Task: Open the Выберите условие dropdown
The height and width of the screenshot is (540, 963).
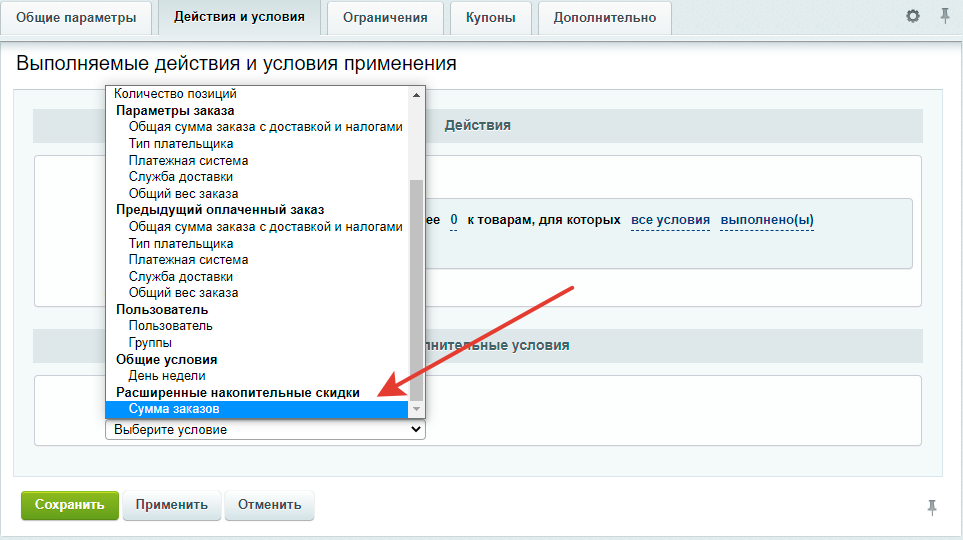Action: 265,429
